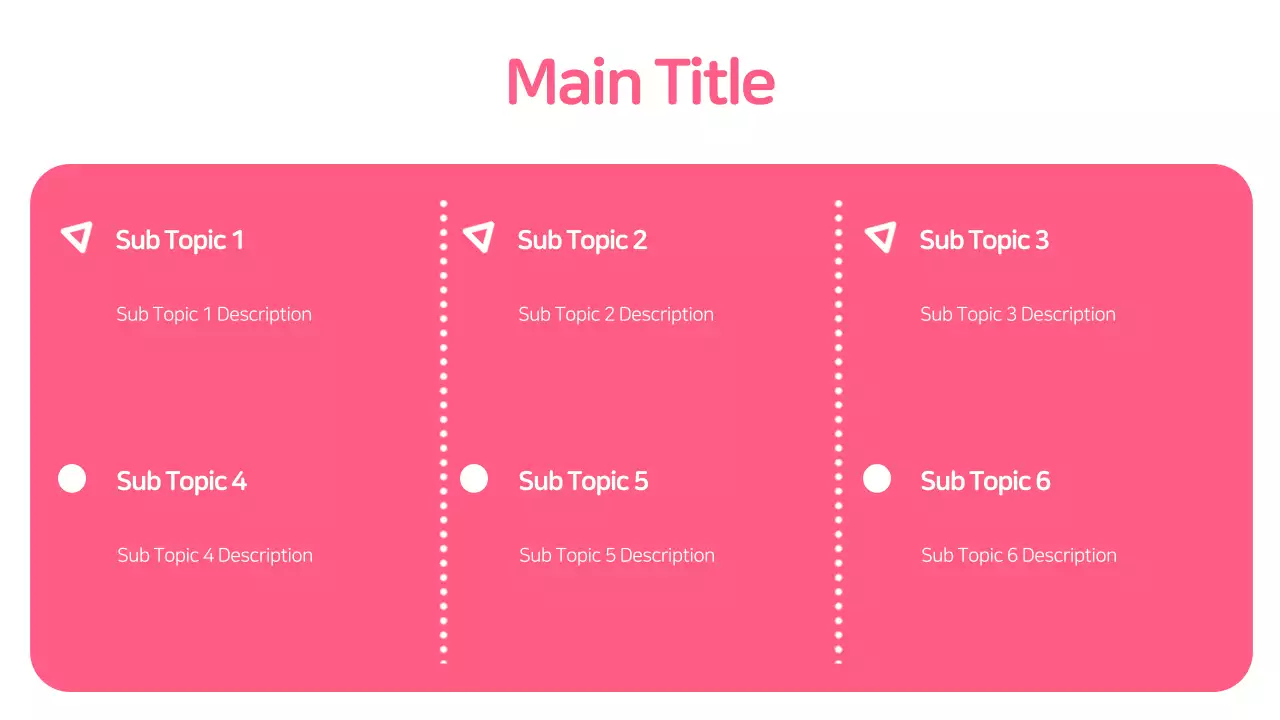Click the white circle next to Sub Topic 5
The width and height of the screenshot is (1280, 720).
474,479
